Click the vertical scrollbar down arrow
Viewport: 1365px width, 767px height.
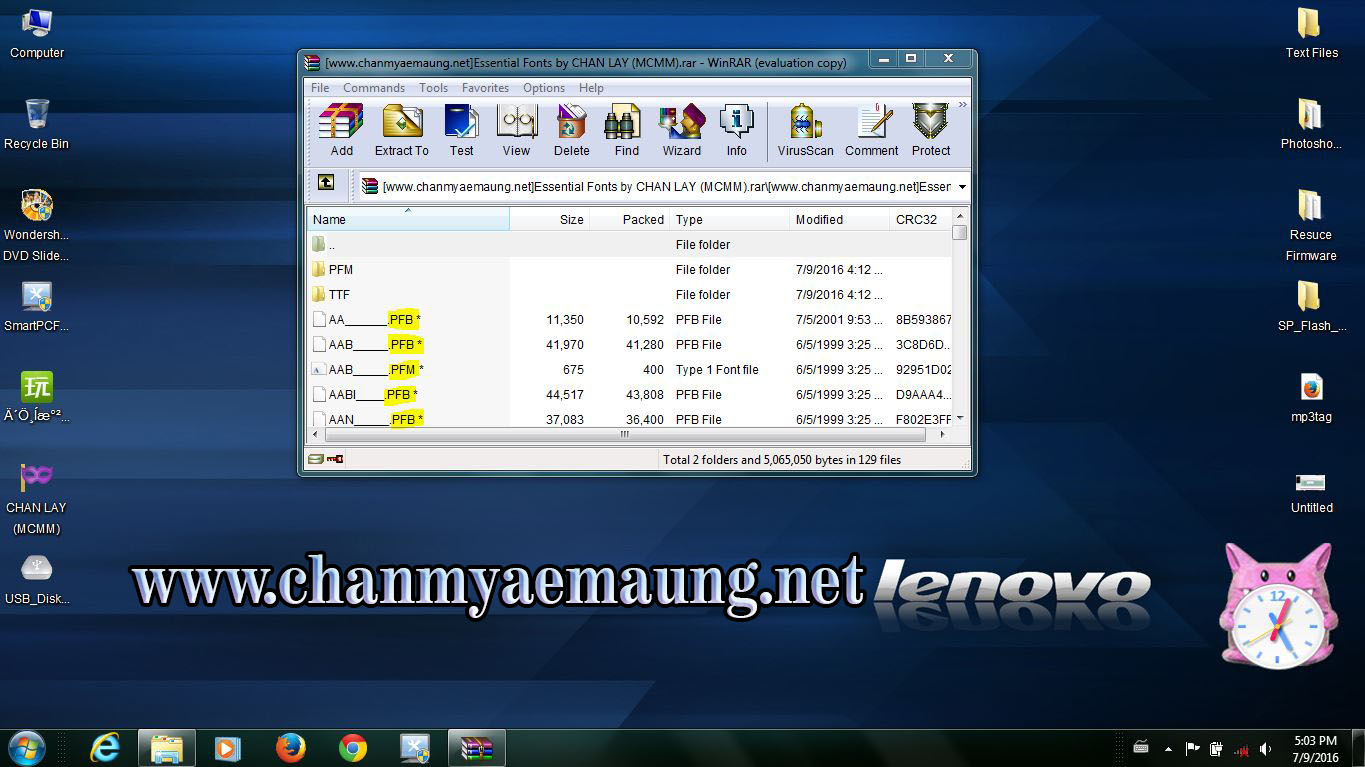pos(960,418)
